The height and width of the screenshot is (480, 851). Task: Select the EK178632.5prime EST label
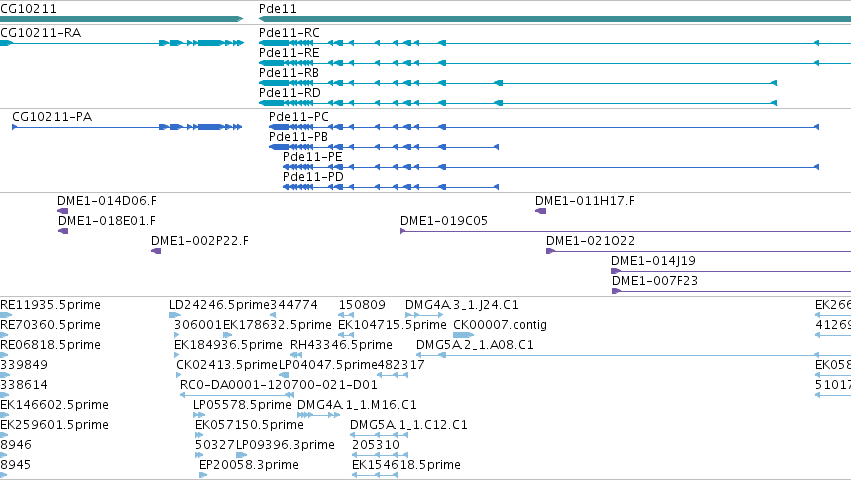[277, 325]
